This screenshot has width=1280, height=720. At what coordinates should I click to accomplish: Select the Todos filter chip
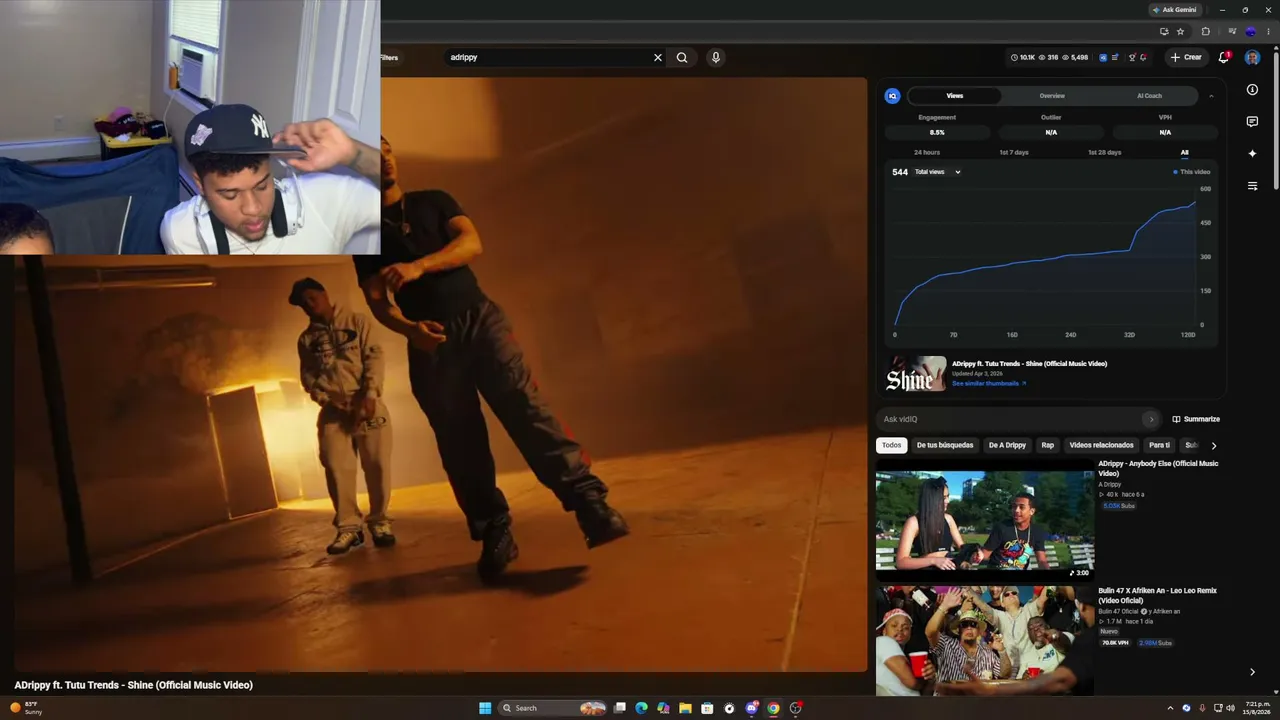tap(891, 445)
